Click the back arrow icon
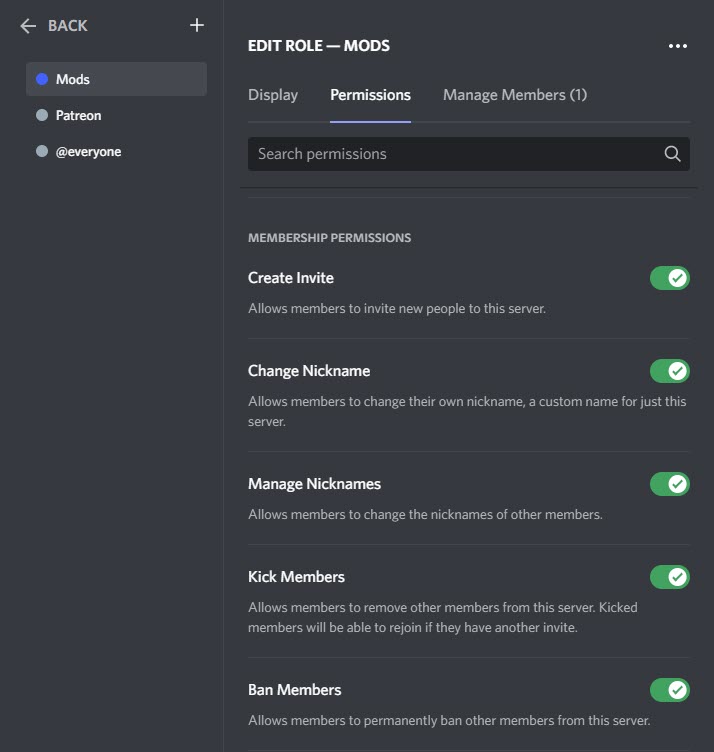This screenshot has height=752, width=714. click(x=28, y=25)
